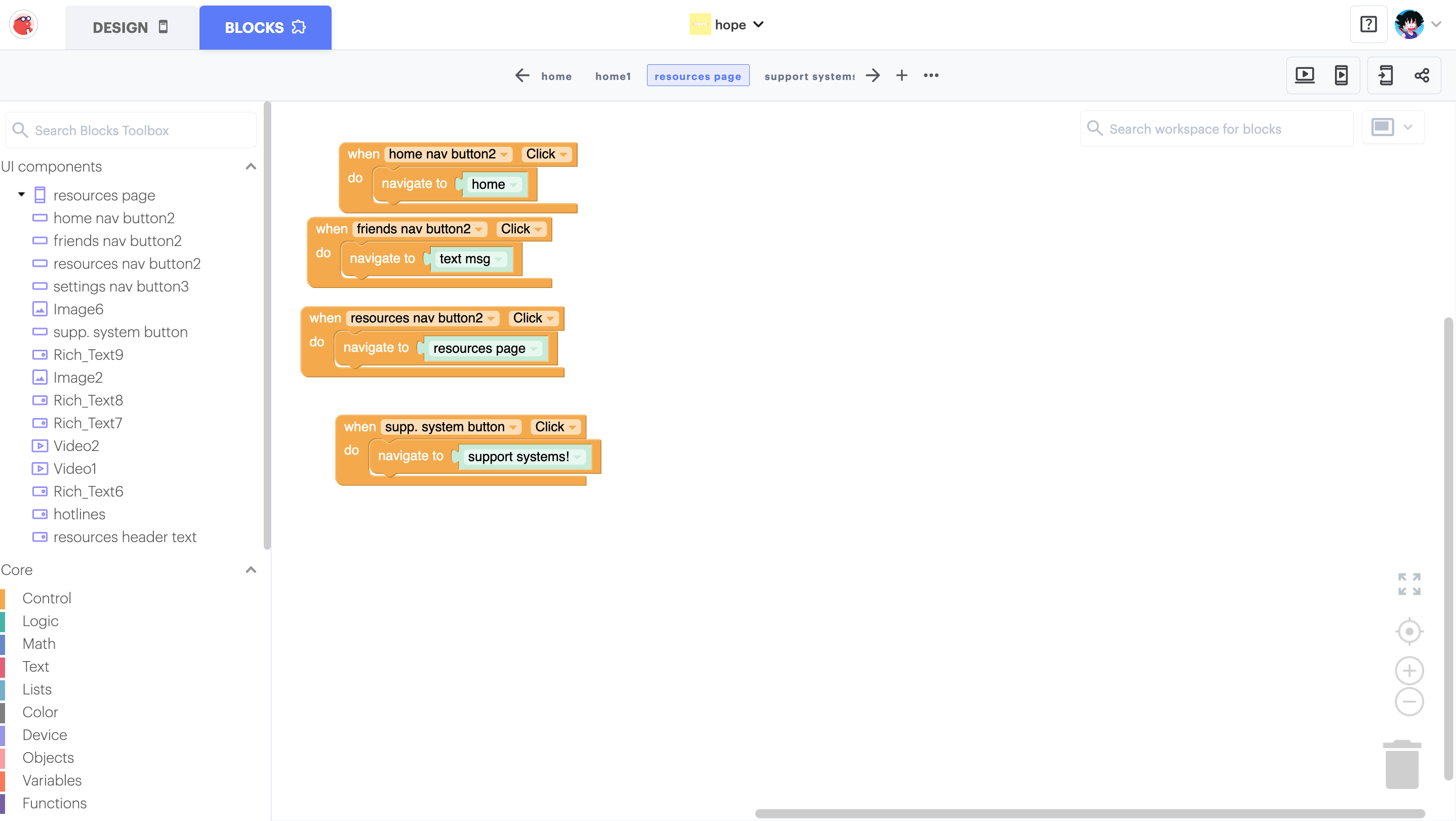The height and width of the screenshot is (821, 1456).
Task: Collapse the UI components section
Action: pyautogui.click(x=251, y=167)
